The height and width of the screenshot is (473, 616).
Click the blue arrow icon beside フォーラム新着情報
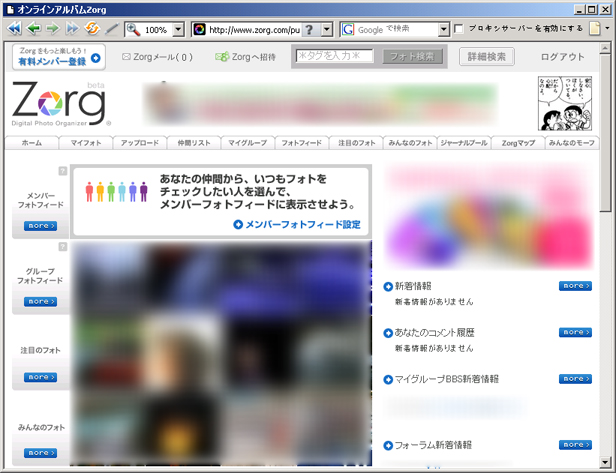(x=388, y=446)
